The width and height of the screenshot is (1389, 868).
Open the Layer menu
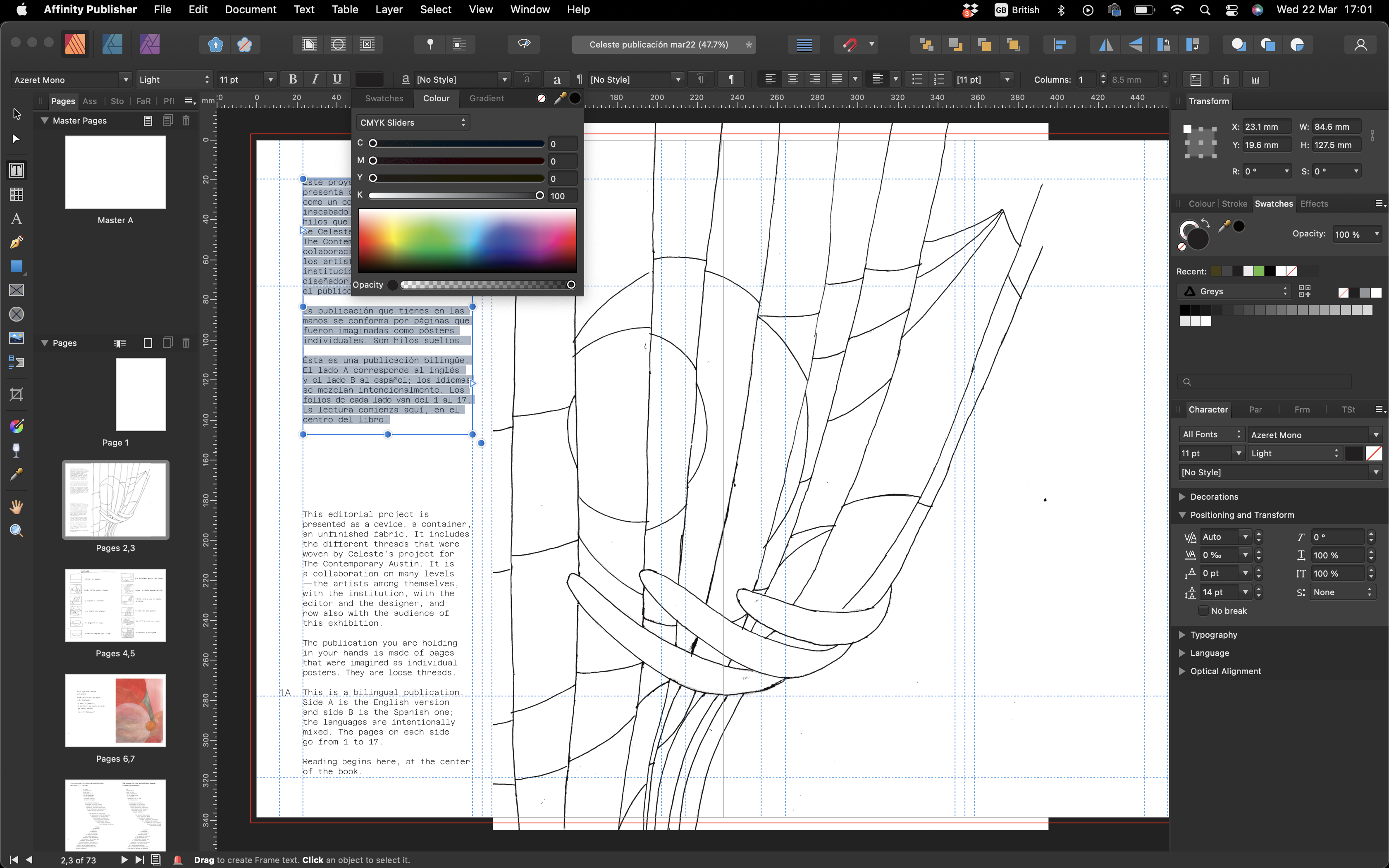[389, 9]
